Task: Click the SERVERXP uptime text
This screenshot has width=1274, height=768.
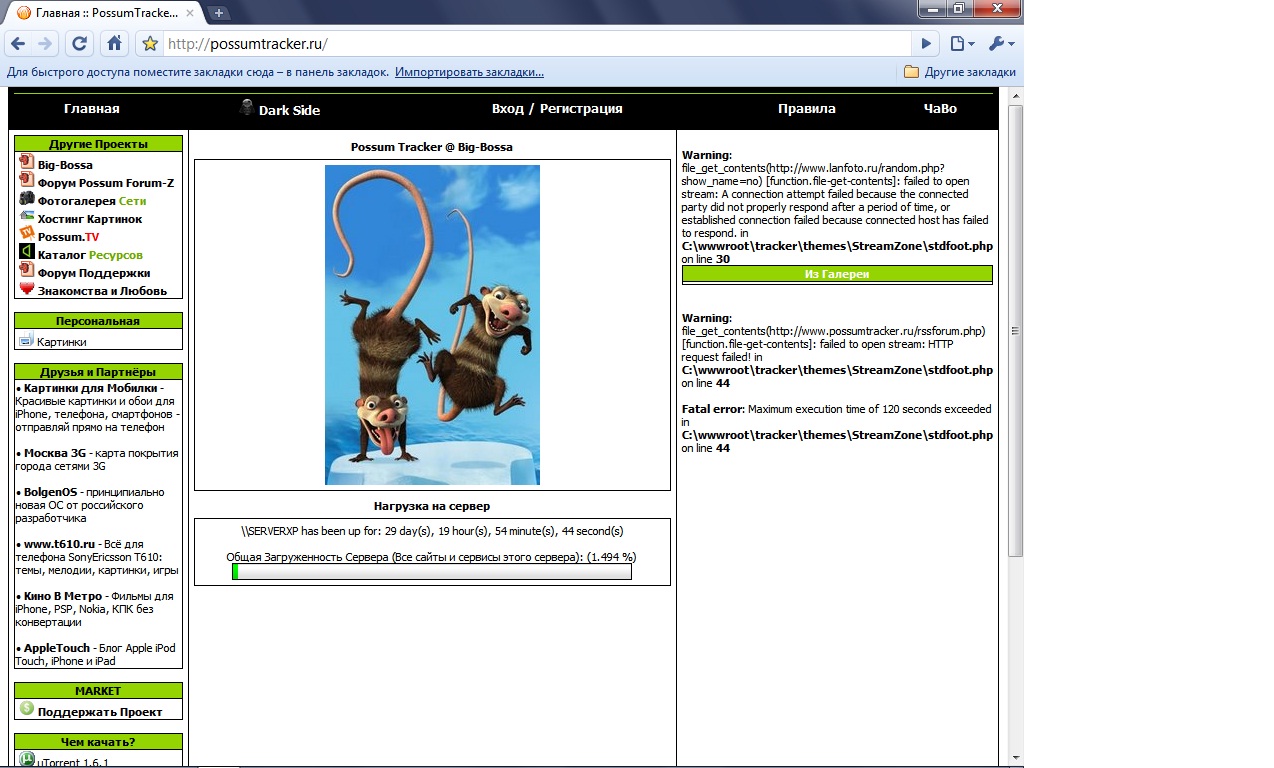Action: 432,531
